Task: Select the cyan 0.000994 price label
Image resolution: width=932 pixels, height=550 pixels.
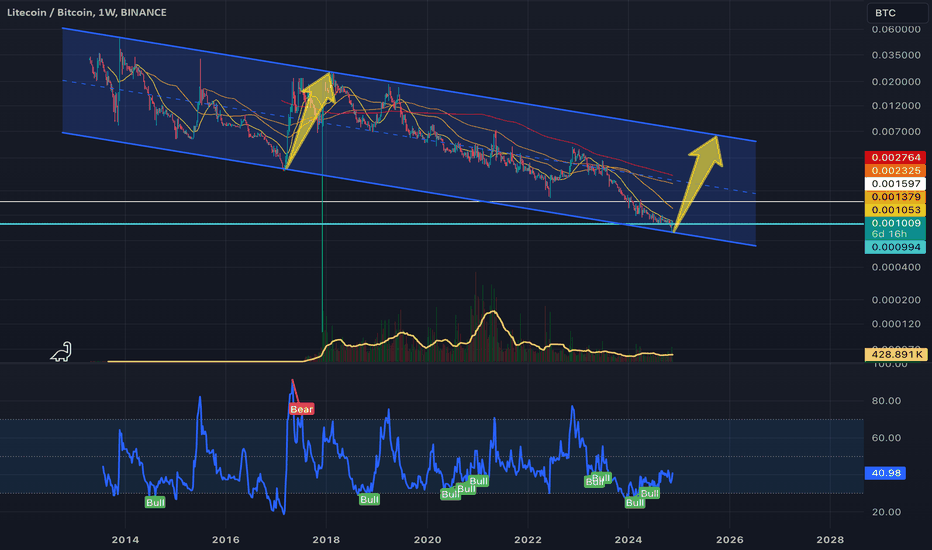Action: point(895,247)
